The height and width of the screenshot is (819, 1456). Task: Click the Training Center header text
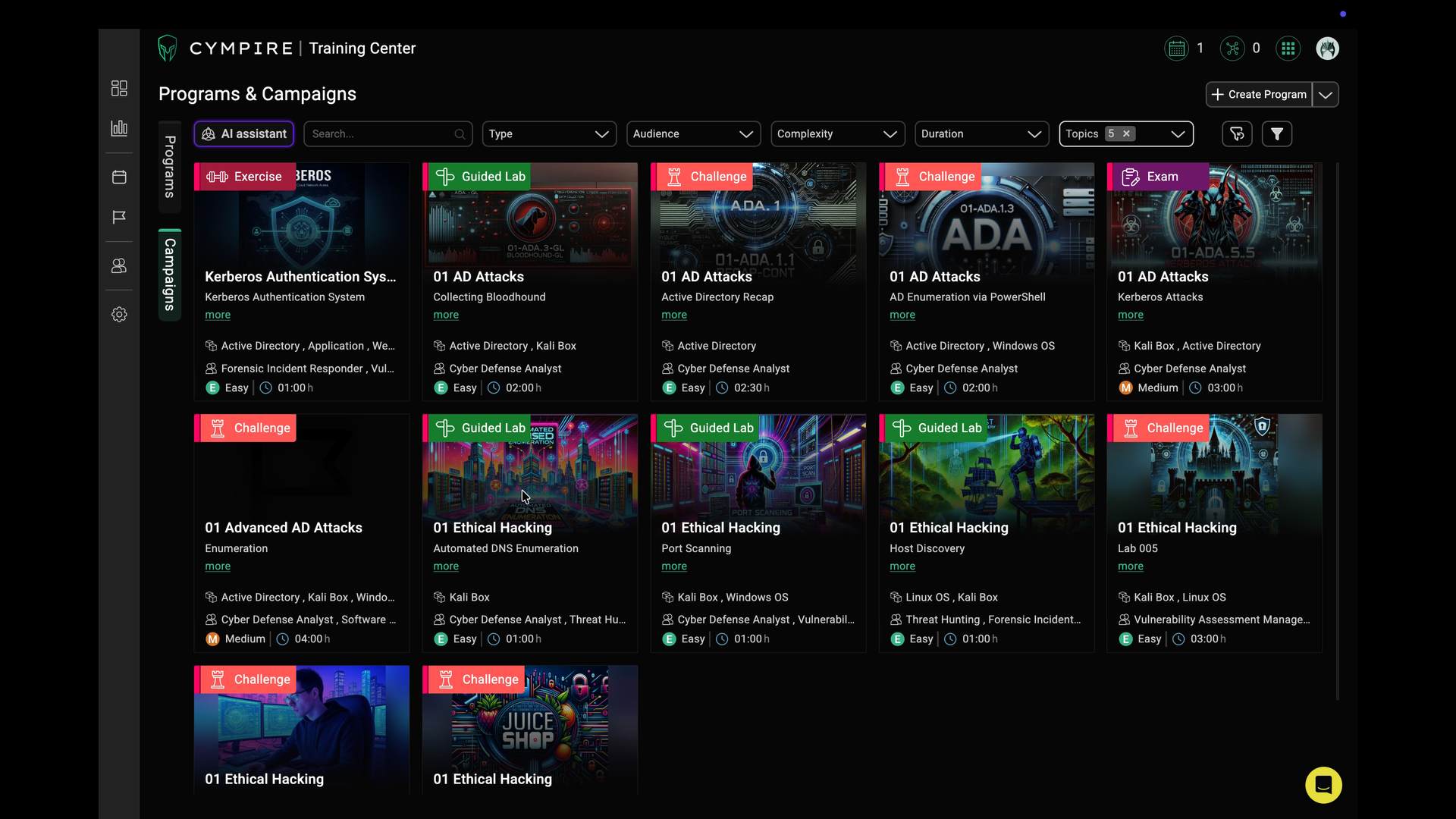362,49
